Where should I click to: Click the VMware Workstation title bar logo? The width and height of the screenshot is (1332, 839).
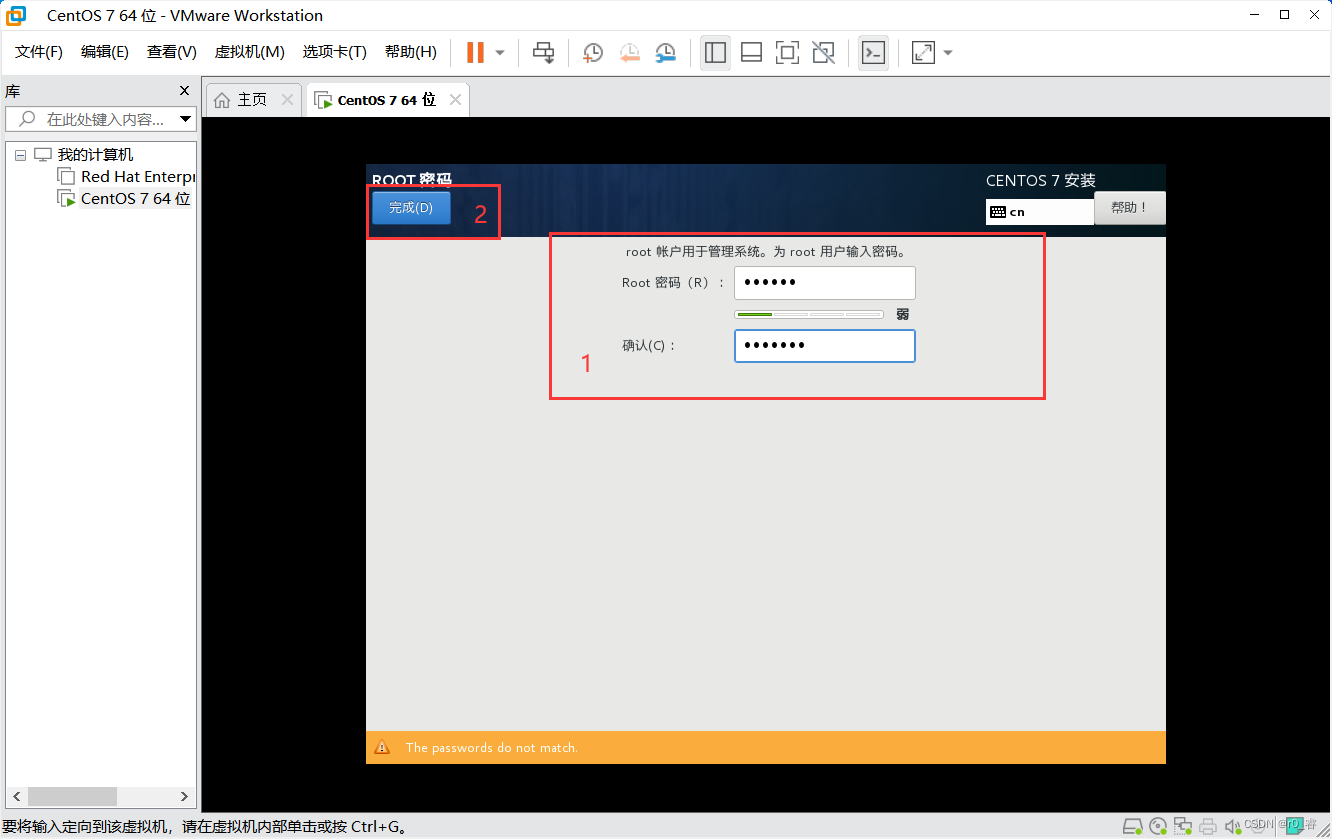pyautogui.click(x=16, y=15)
